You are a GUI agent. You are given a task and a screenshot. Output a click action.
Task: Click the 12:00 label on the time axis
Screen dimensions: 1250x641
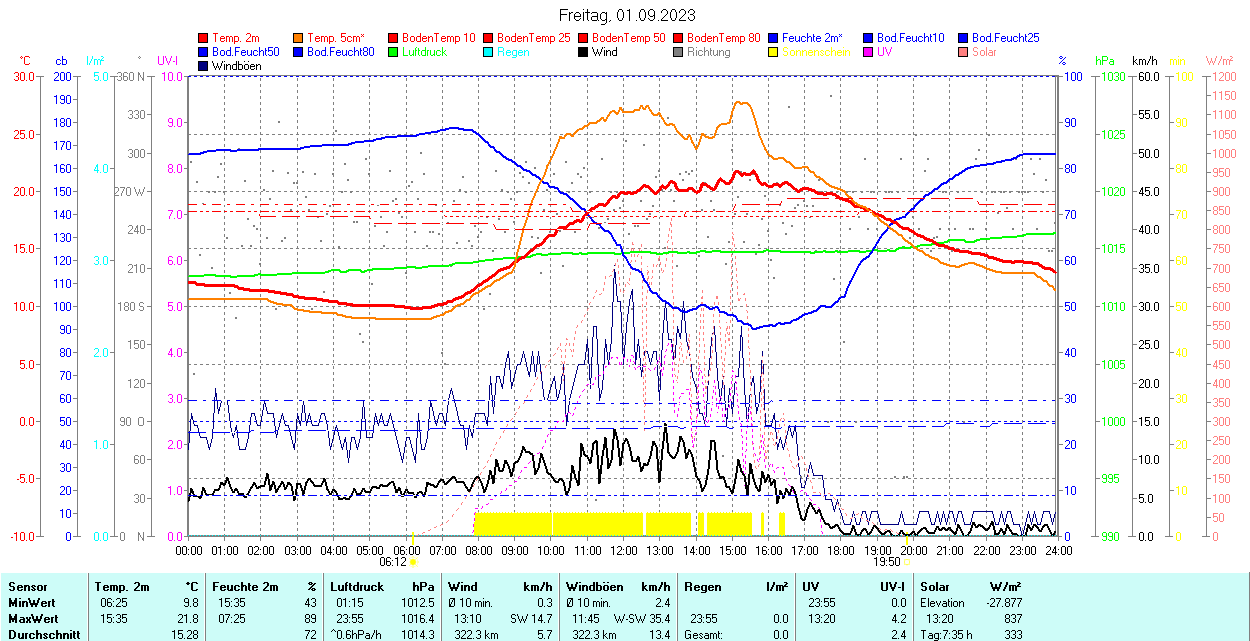point(624,550)
